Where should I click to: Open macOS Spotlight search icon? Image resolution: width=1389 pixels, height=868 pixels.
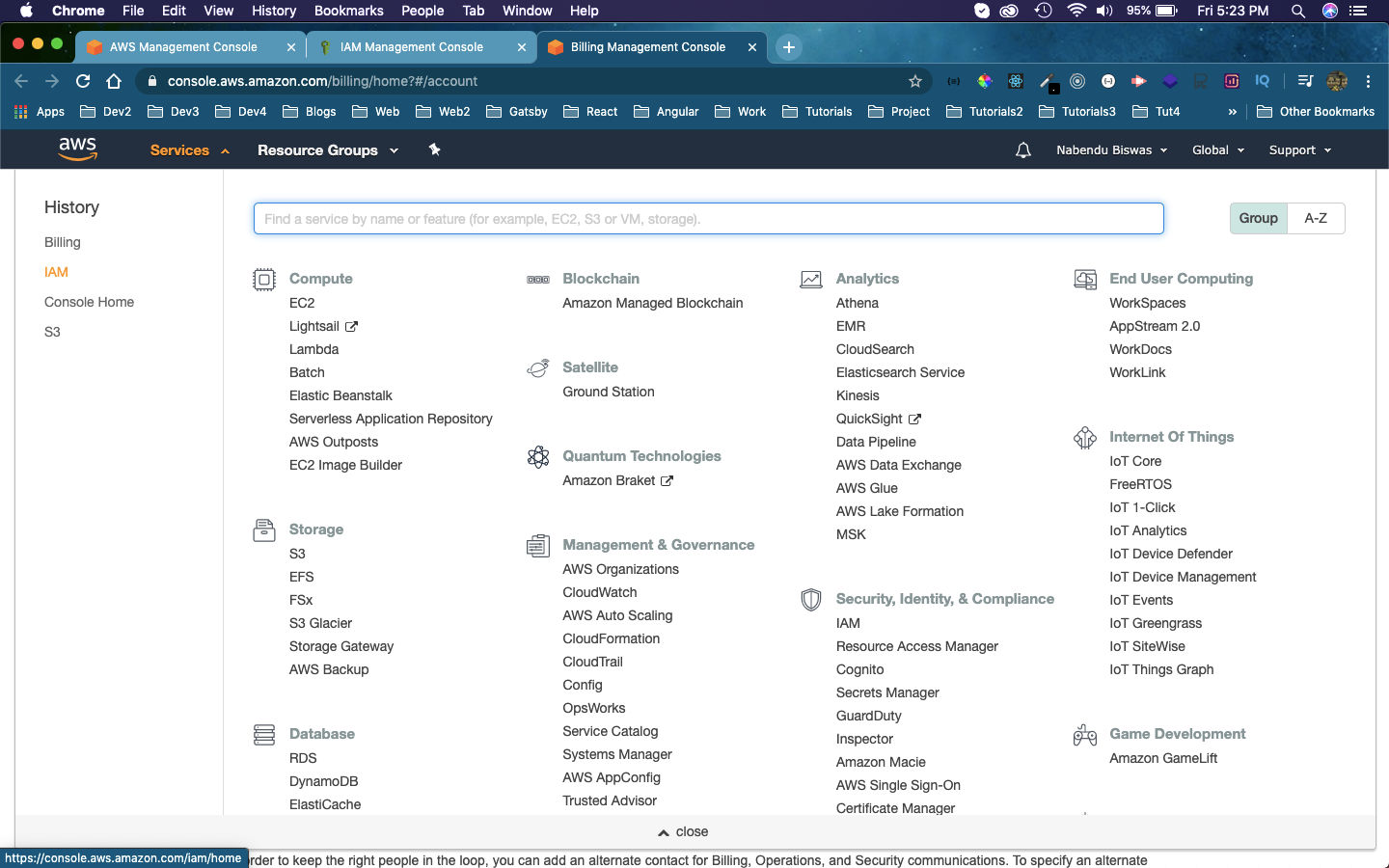coord(1298,11)
